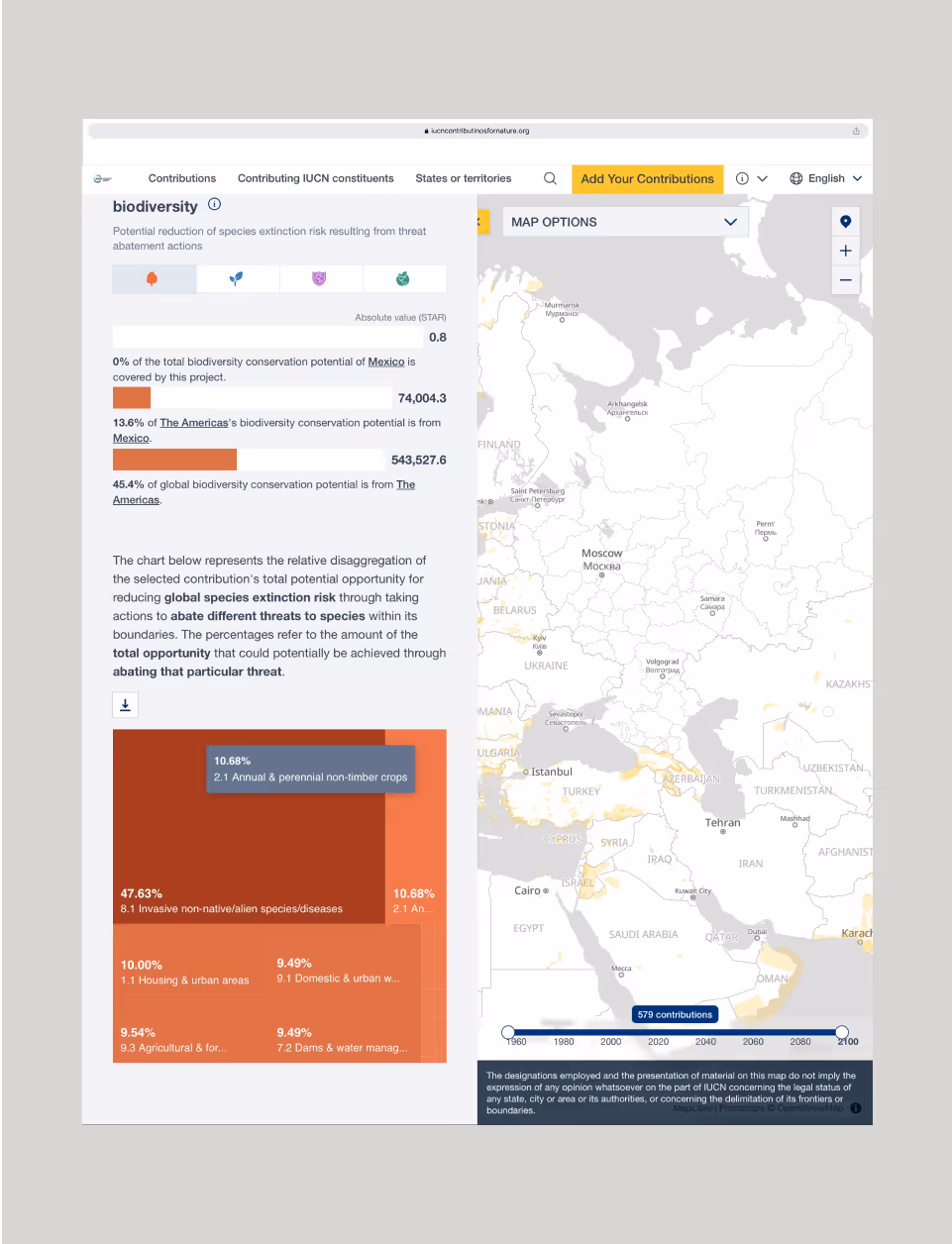Click 9.49% Domestic & urban treemap block

[x=345, y=960]
